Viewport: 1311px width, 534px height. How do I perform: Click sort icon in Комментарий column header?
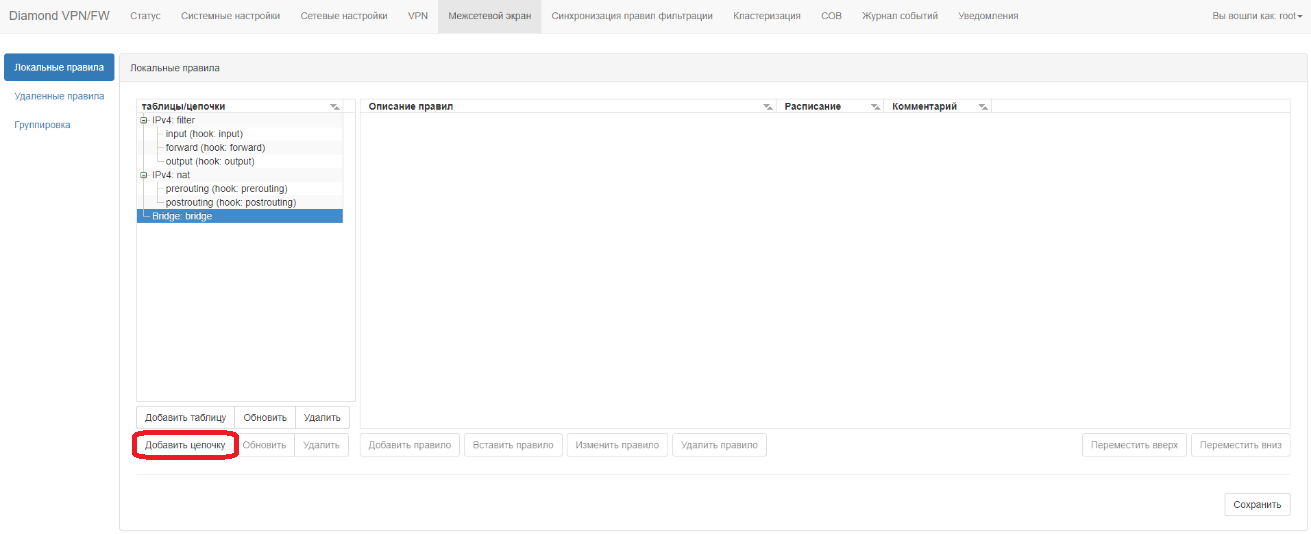pyautogui.click(x=982, y=107)
